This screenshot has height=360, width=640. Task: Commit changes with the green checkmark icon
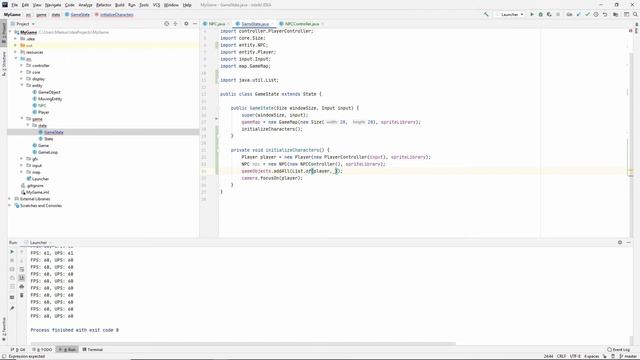click(x=587, y=14)
